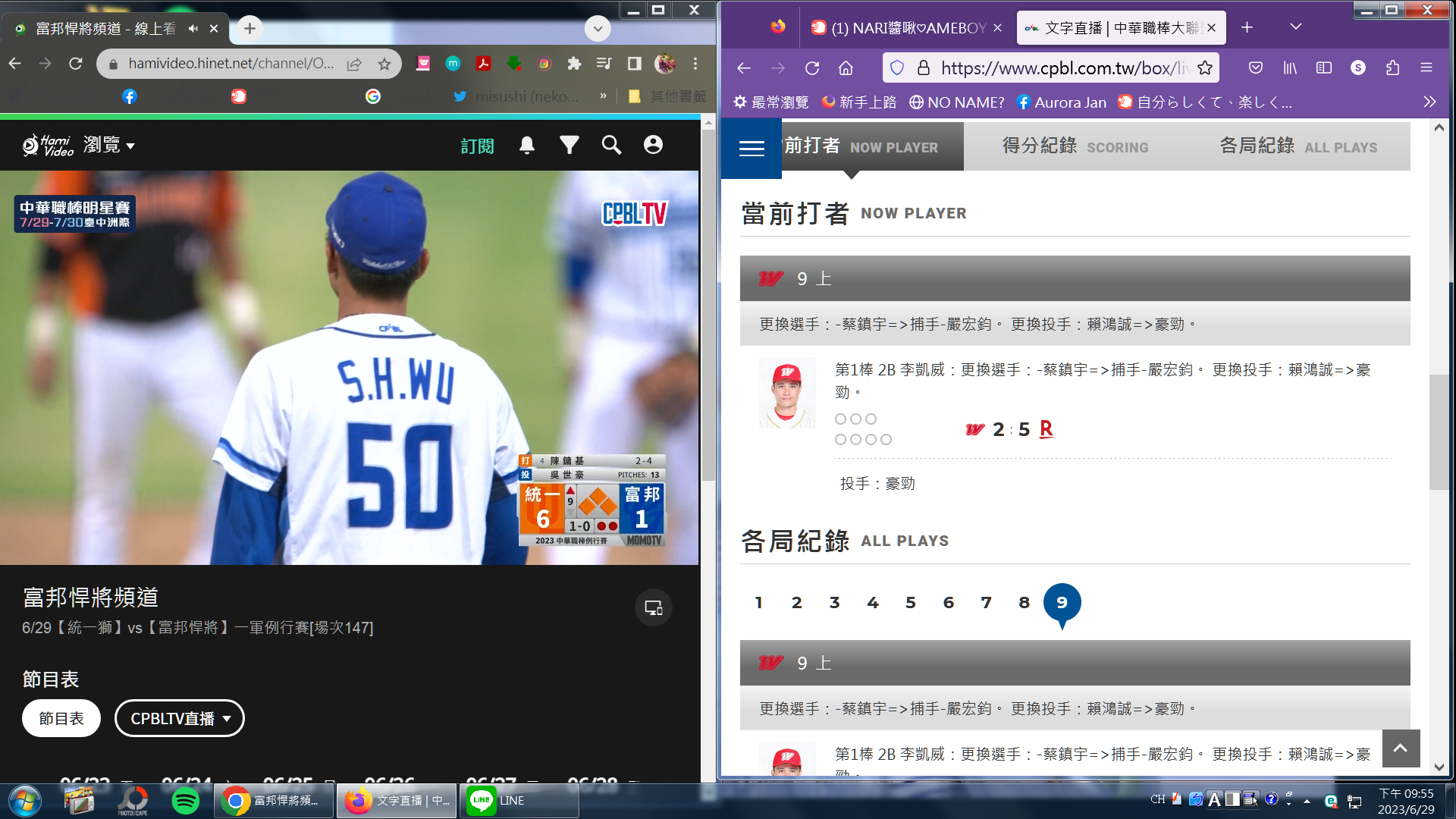The height and width of the screenshot is (819, 1456).
Task: Open the Facebook bookmark in Chrome bar
Action: pos(130,96)
